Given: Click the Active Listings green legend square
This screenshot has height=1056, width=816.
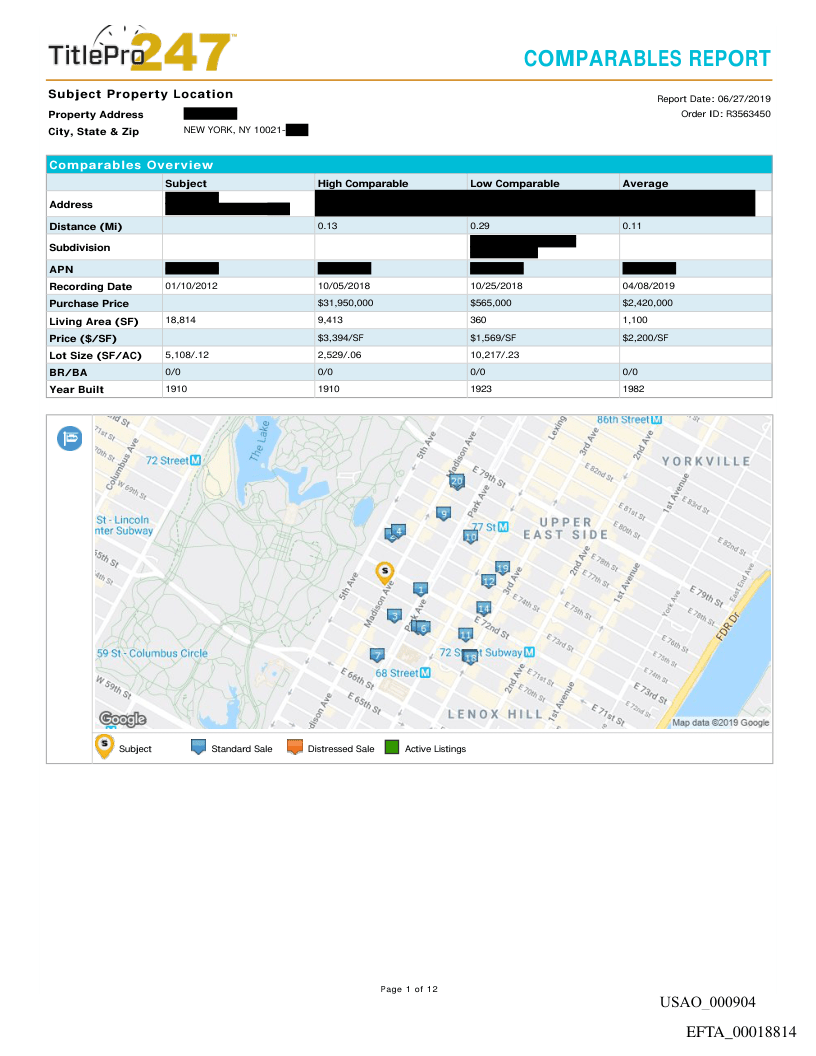Looking at the screenshot, I should pyautogui.click(x=392, y=747).
